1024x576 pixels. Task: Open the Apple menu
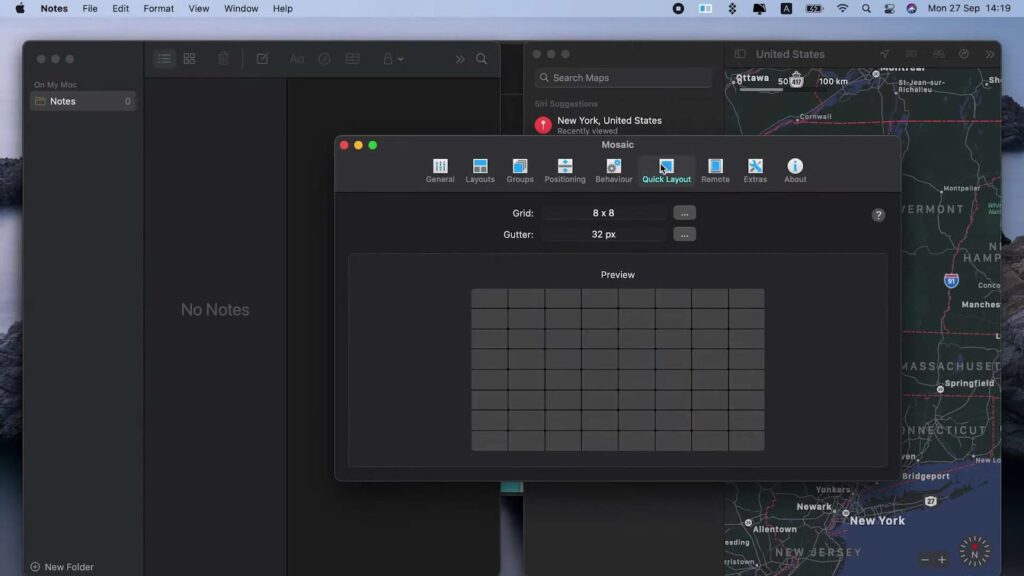pos(20,8)
